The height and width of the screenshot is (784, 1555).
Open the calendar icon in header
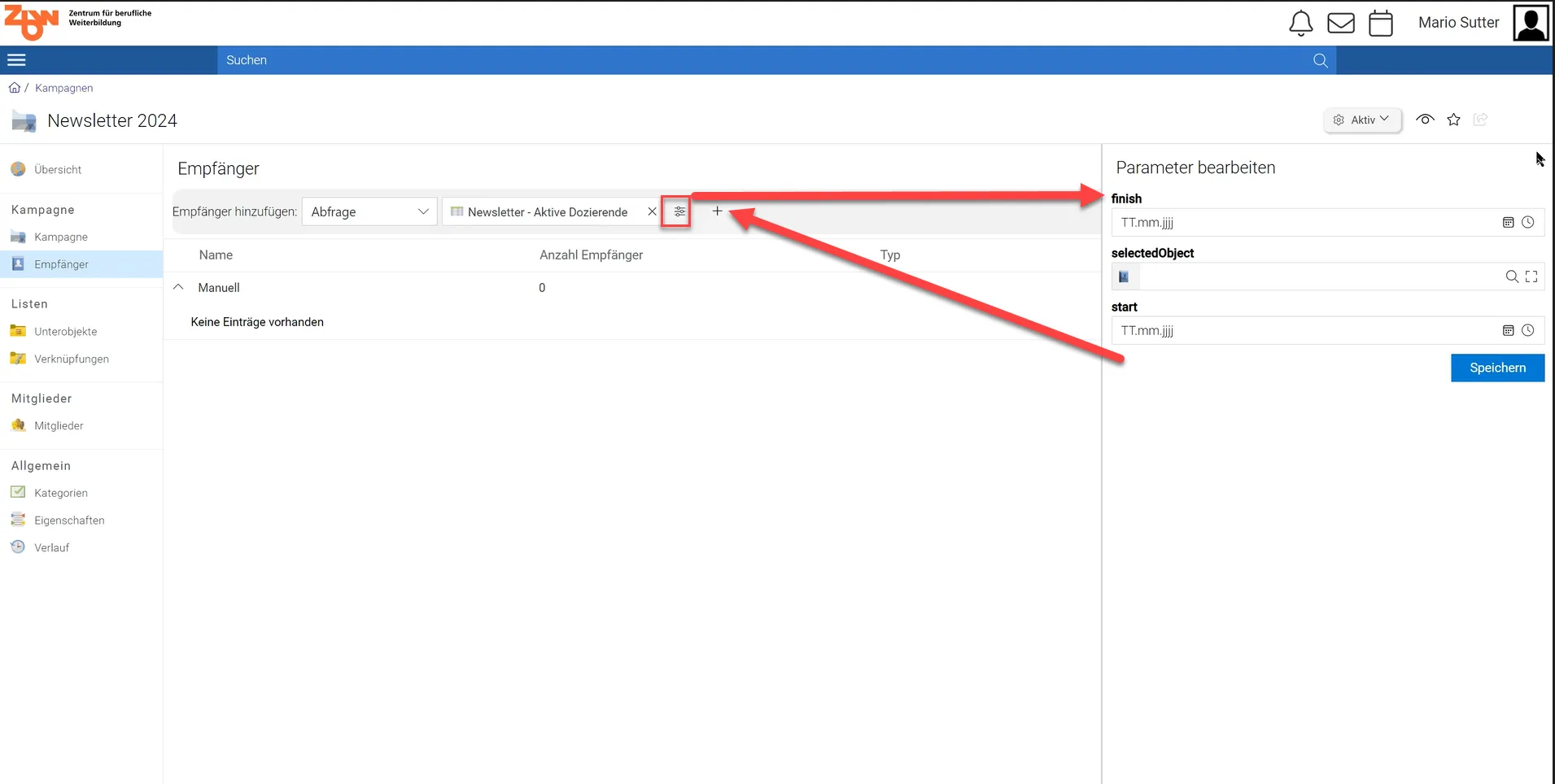point(1381,23)
